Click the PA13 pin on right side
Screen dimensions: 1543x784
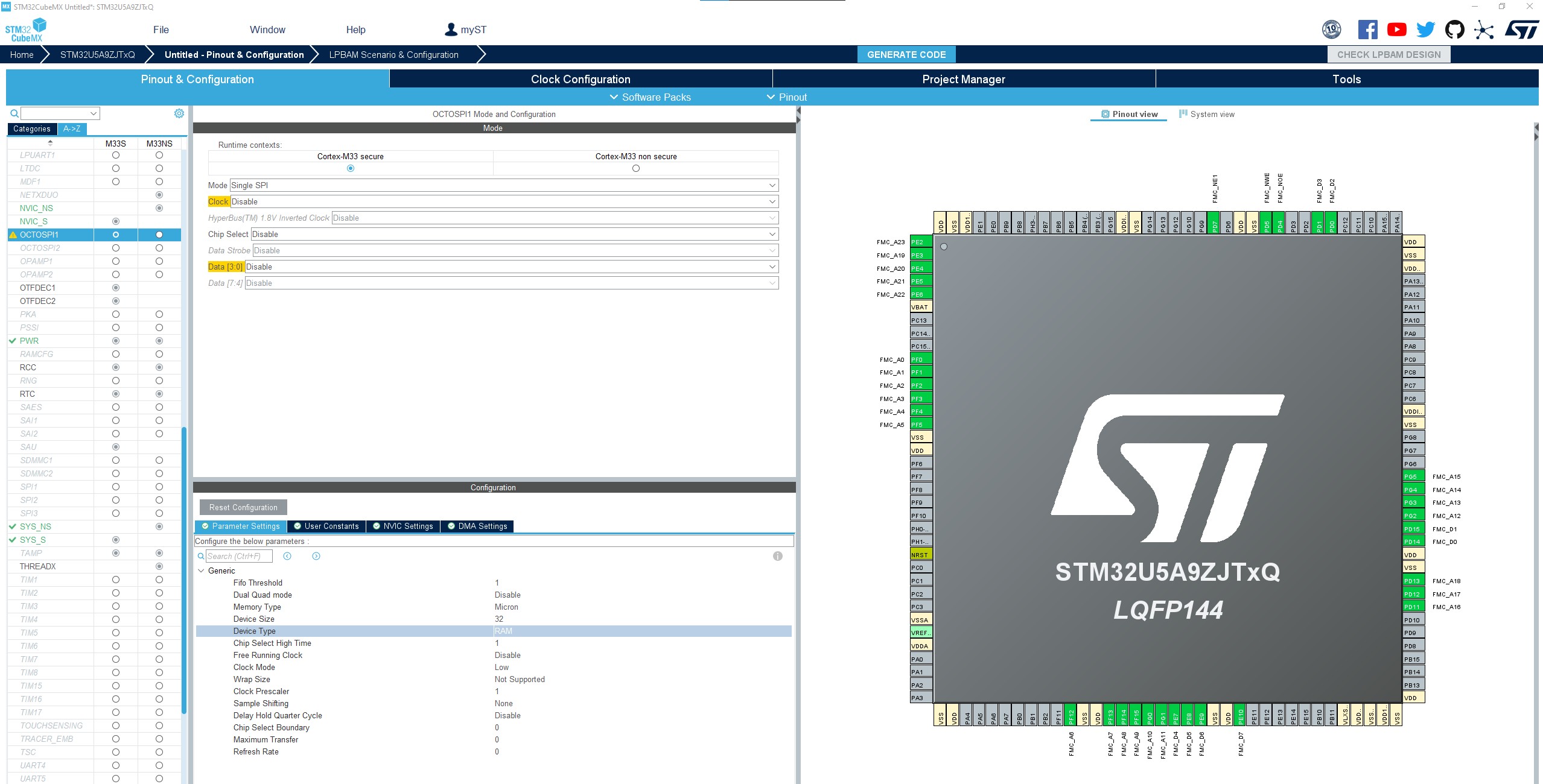pos(1414,281)
